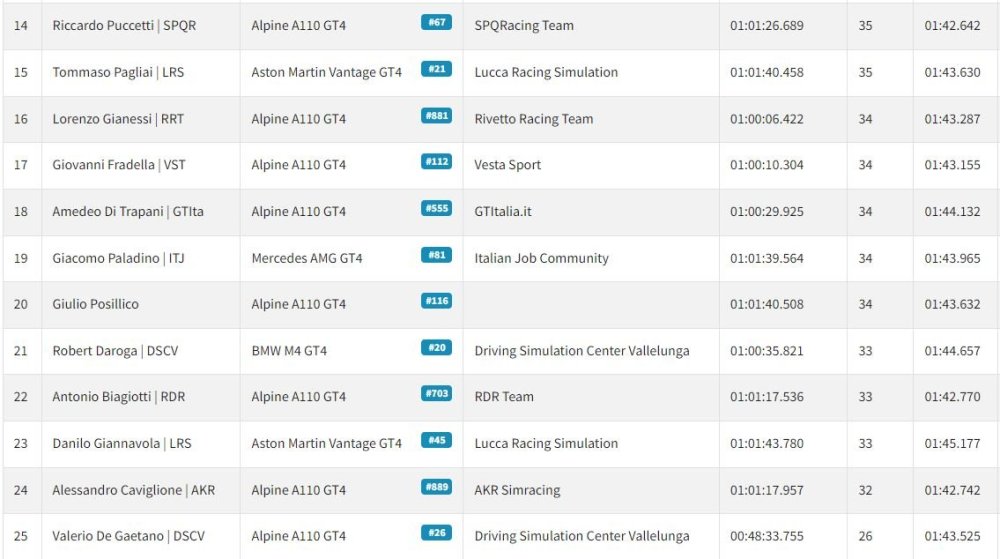Click total time 01:01:40.458
Viewport: 1000px width, 559px height.
tap(767, 72)
